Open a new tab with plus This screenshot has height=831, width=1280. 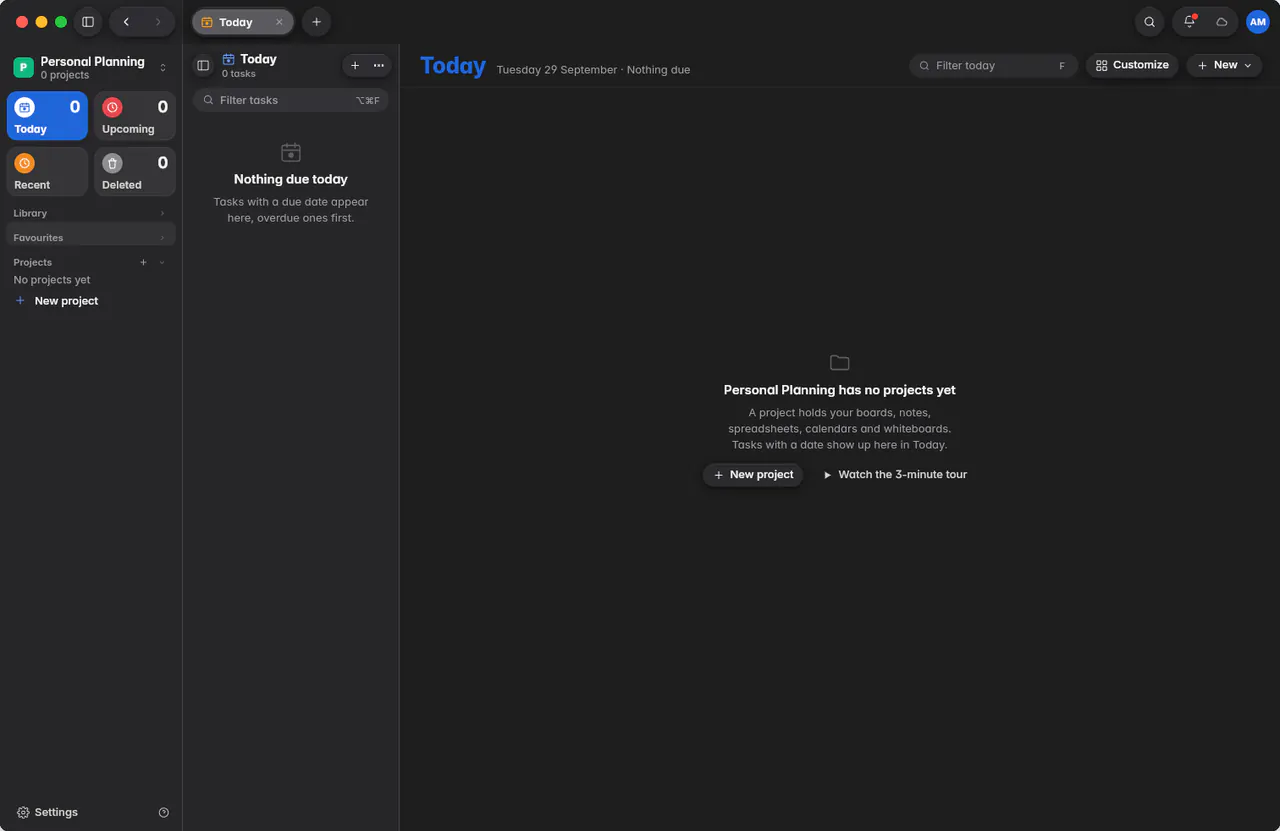[x=316, y=22]
